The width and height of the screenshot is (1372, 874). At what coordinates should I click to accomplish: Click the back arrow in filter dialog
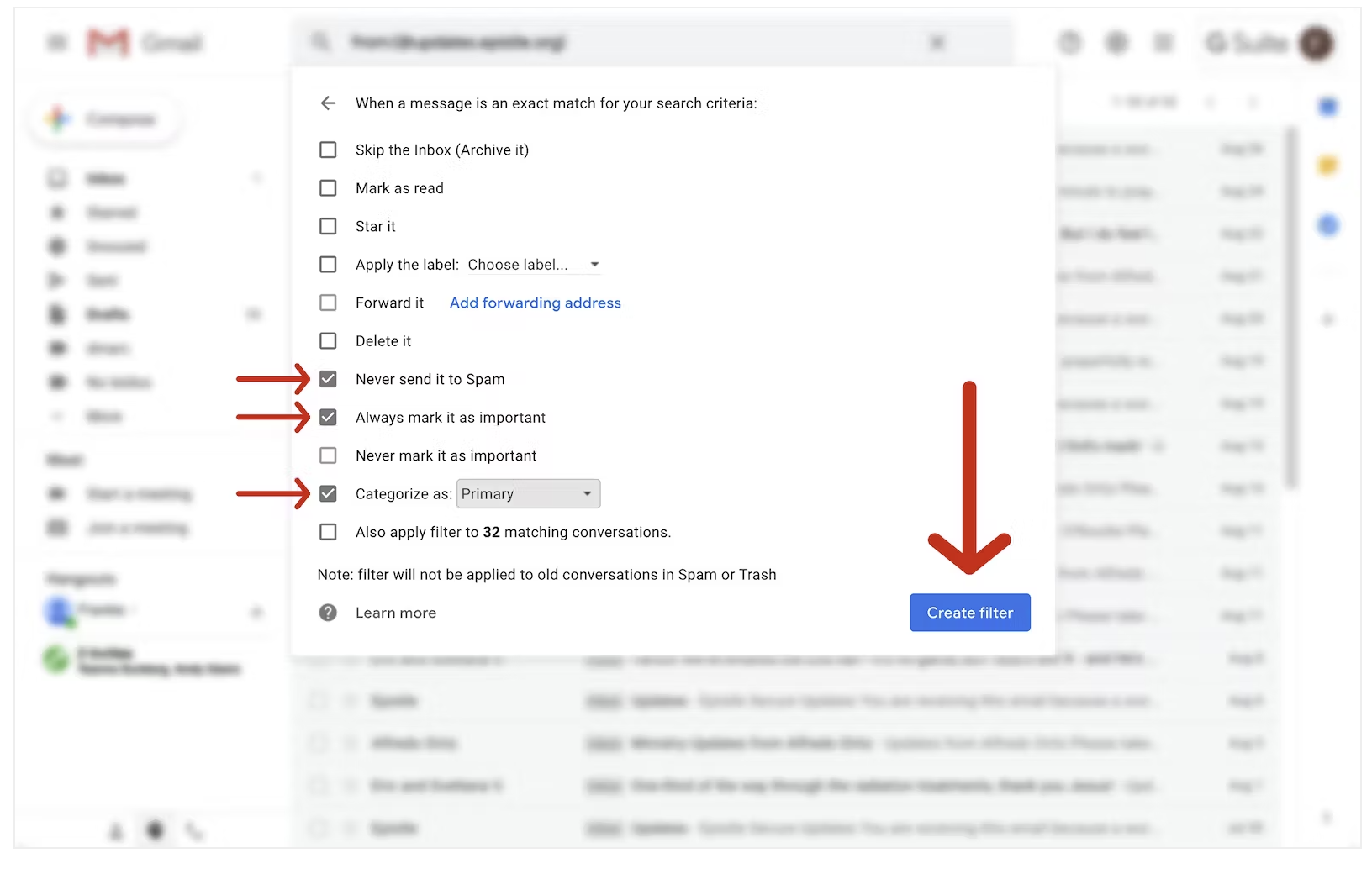[x=328, y=103]
